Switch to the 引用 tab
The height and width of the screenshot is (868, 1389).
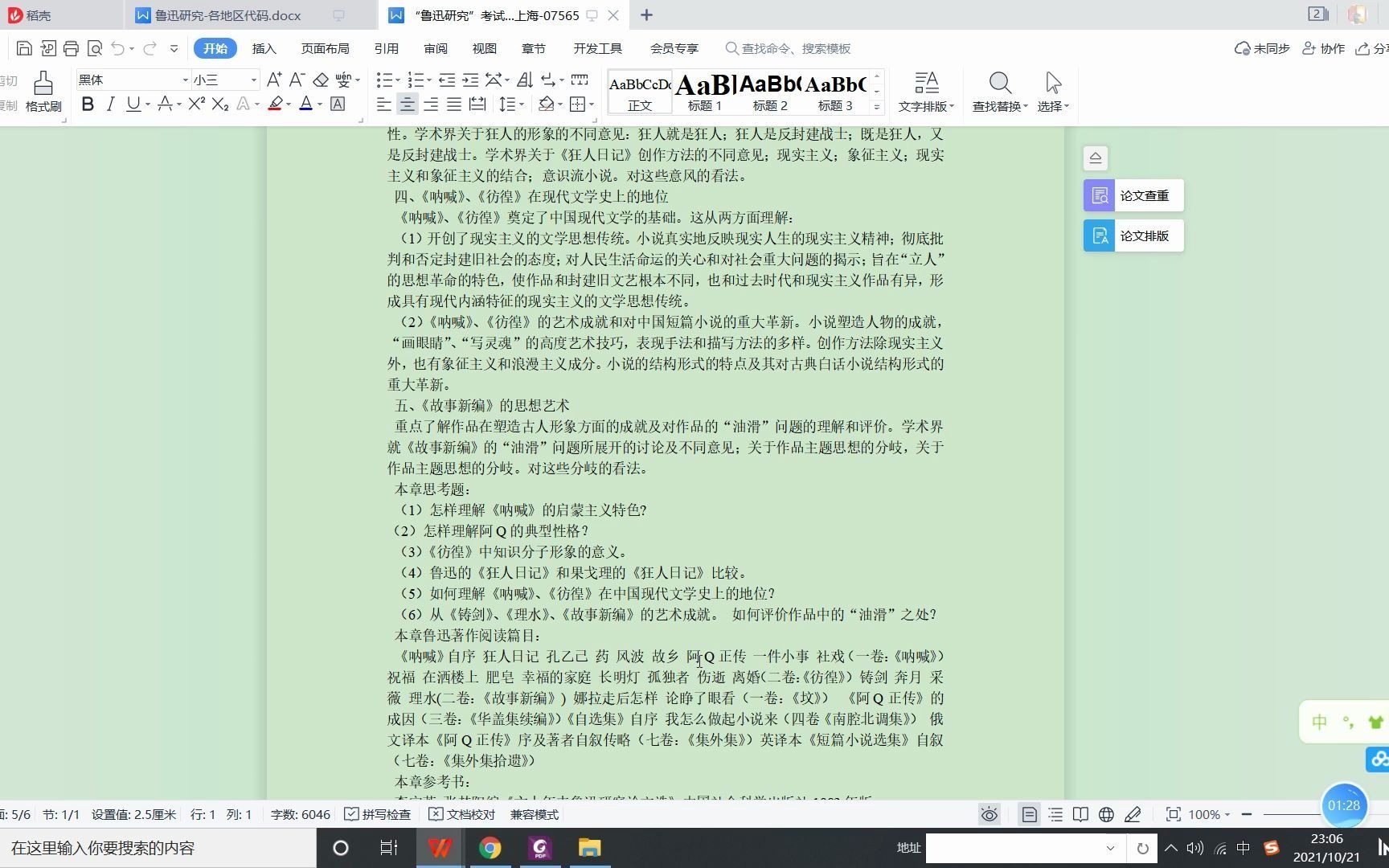[386, 48]
